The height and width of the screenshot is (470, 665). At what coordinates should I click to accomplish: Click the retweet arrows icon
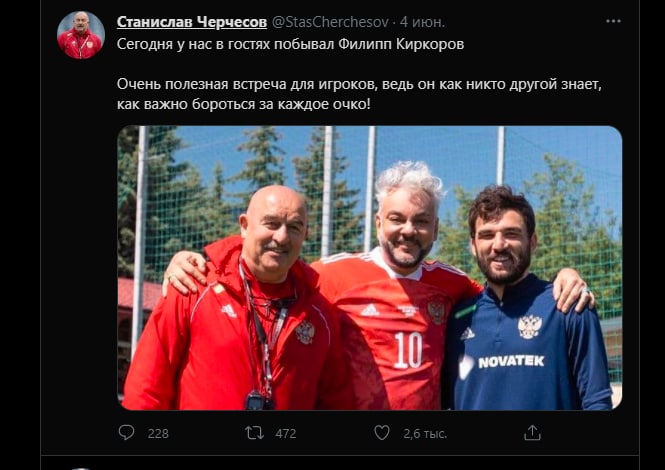(254, 433)
